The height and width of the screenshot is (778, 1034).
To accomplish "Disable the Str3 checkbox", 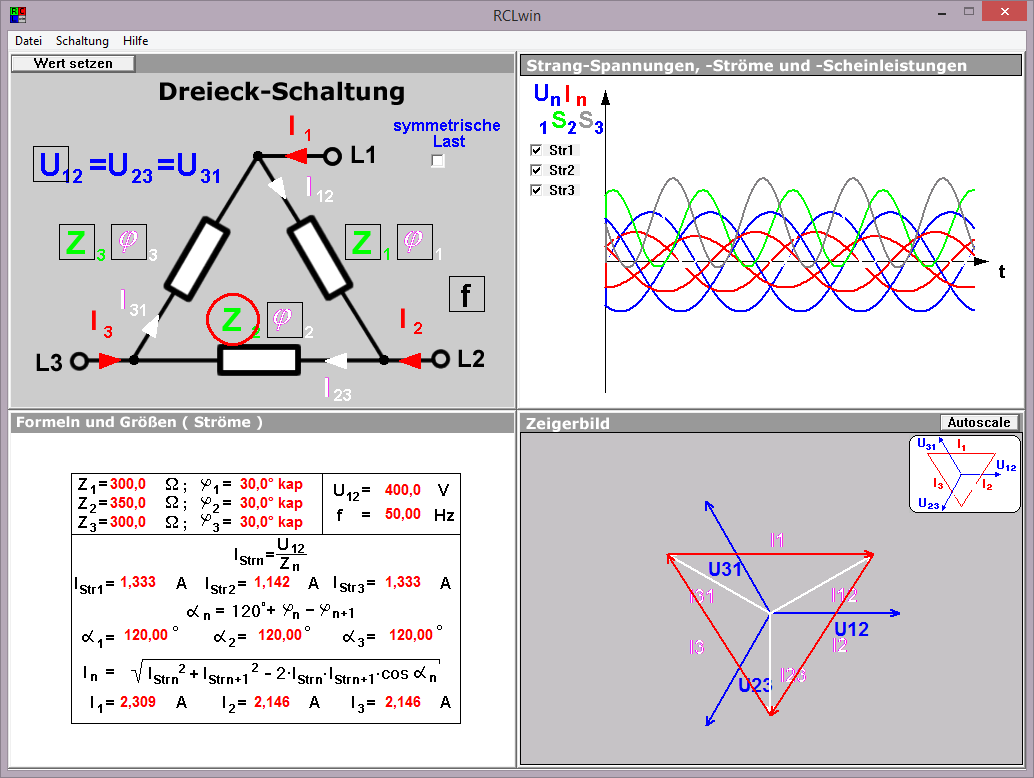I will [536, 190].
